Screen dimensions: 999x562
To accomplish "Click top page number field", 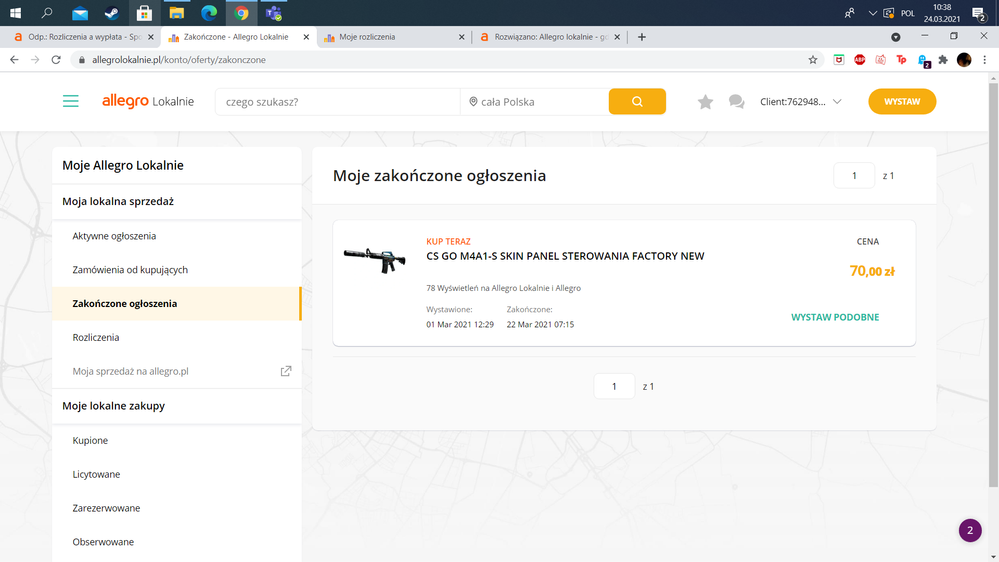I will 854,175.
